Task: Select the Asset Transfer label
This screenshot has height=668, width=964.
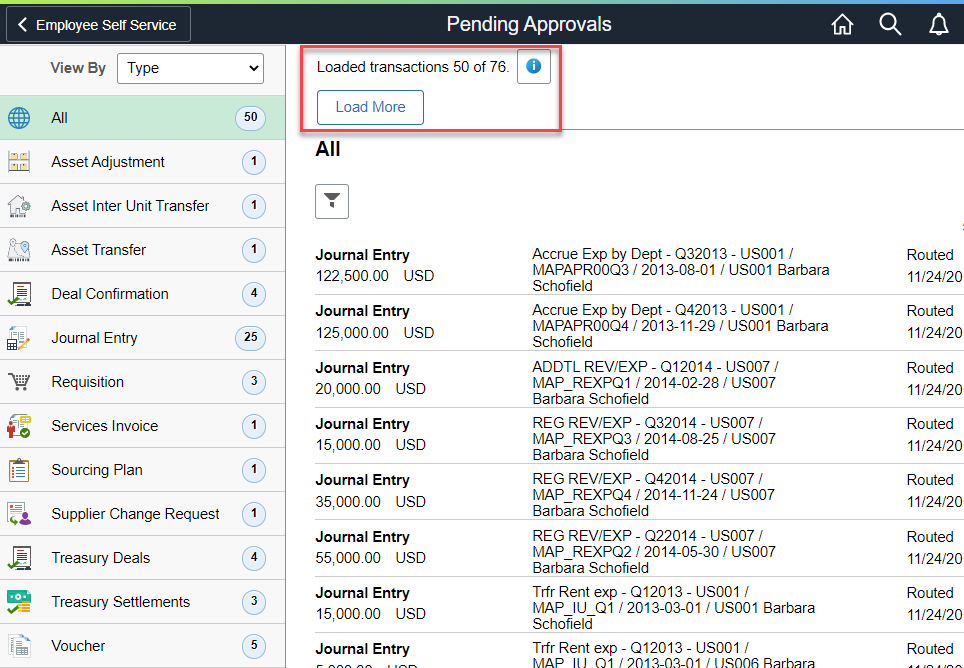Action: point(99,250)
